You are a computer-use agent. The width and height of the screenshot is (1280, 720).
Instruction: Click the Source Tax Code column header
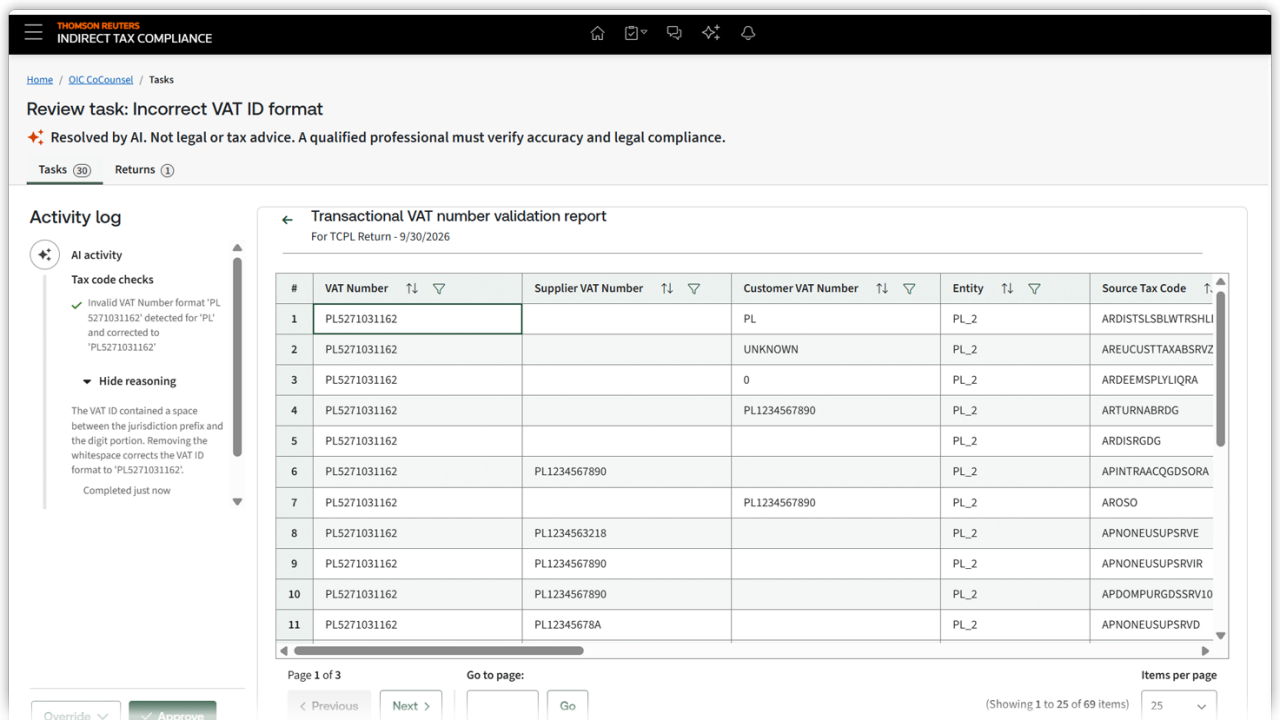click(x=1154, y=288)
